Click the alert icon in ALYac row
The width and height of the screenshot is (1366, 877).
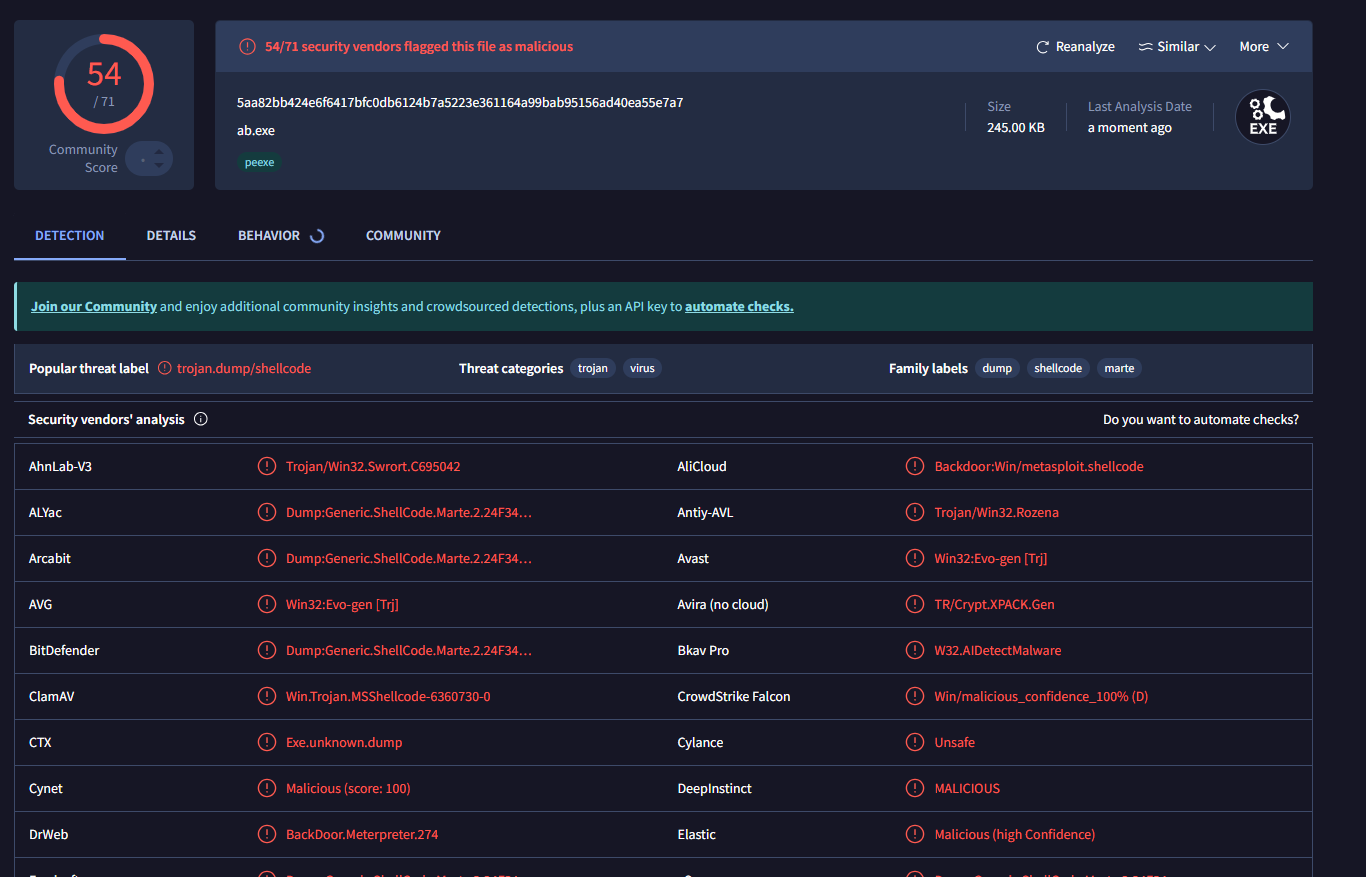267,512
